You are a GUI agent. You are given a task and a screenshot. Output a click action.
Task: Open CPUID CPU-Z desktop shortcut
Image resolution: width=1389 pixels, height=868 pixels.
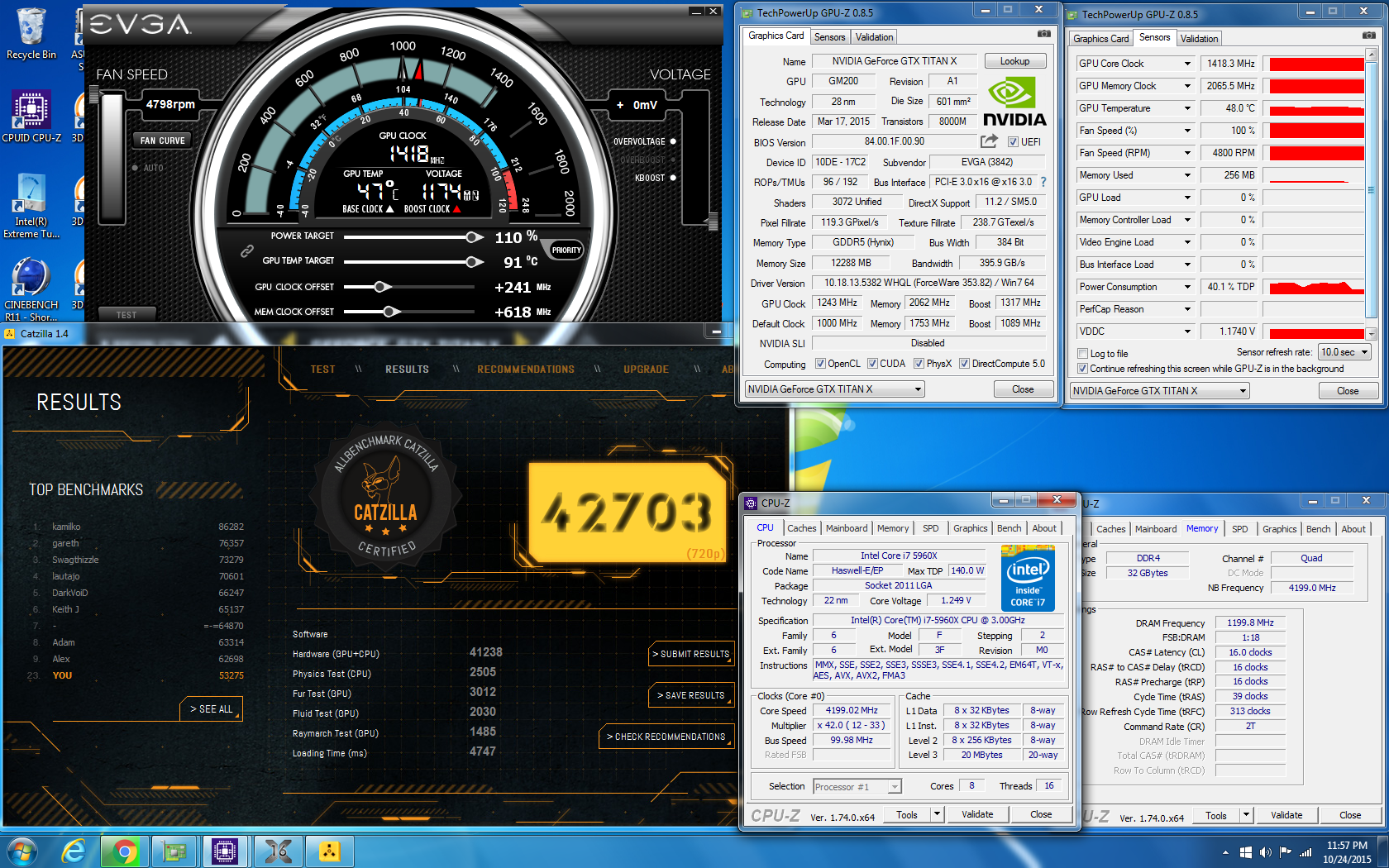(x=31, y=116)
